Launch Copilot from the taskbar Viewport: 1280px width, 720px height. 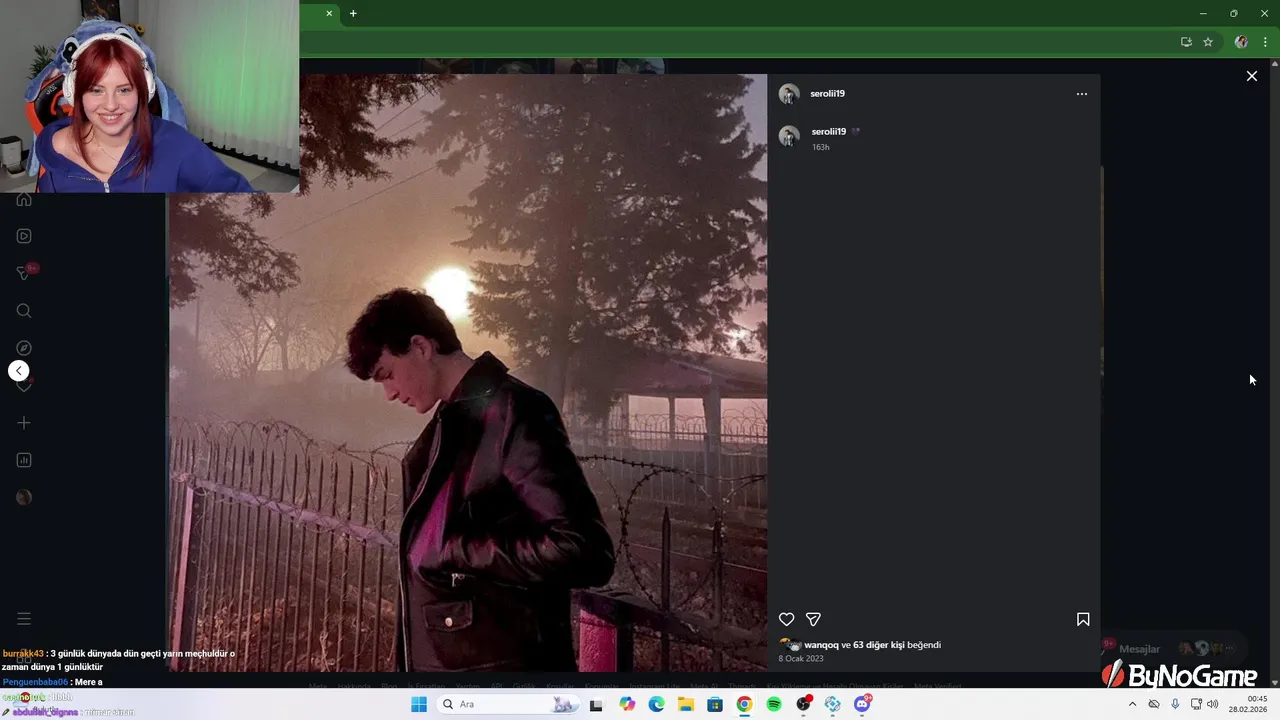[627, 704]
